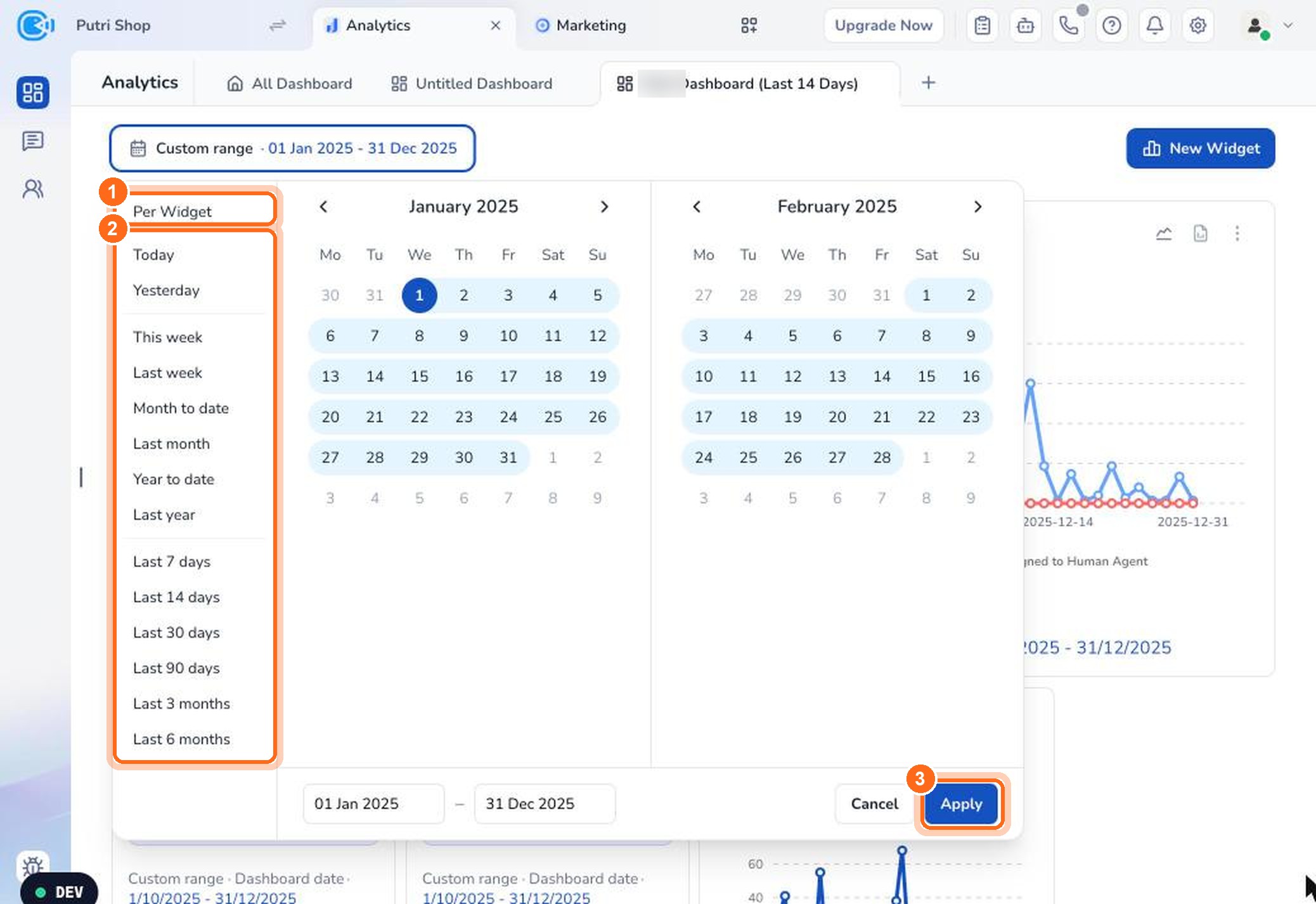The height and width of the screenshot is (904, 1316).
Task: Pick February 14 in the calendar
Action: [x=882, y=377]
